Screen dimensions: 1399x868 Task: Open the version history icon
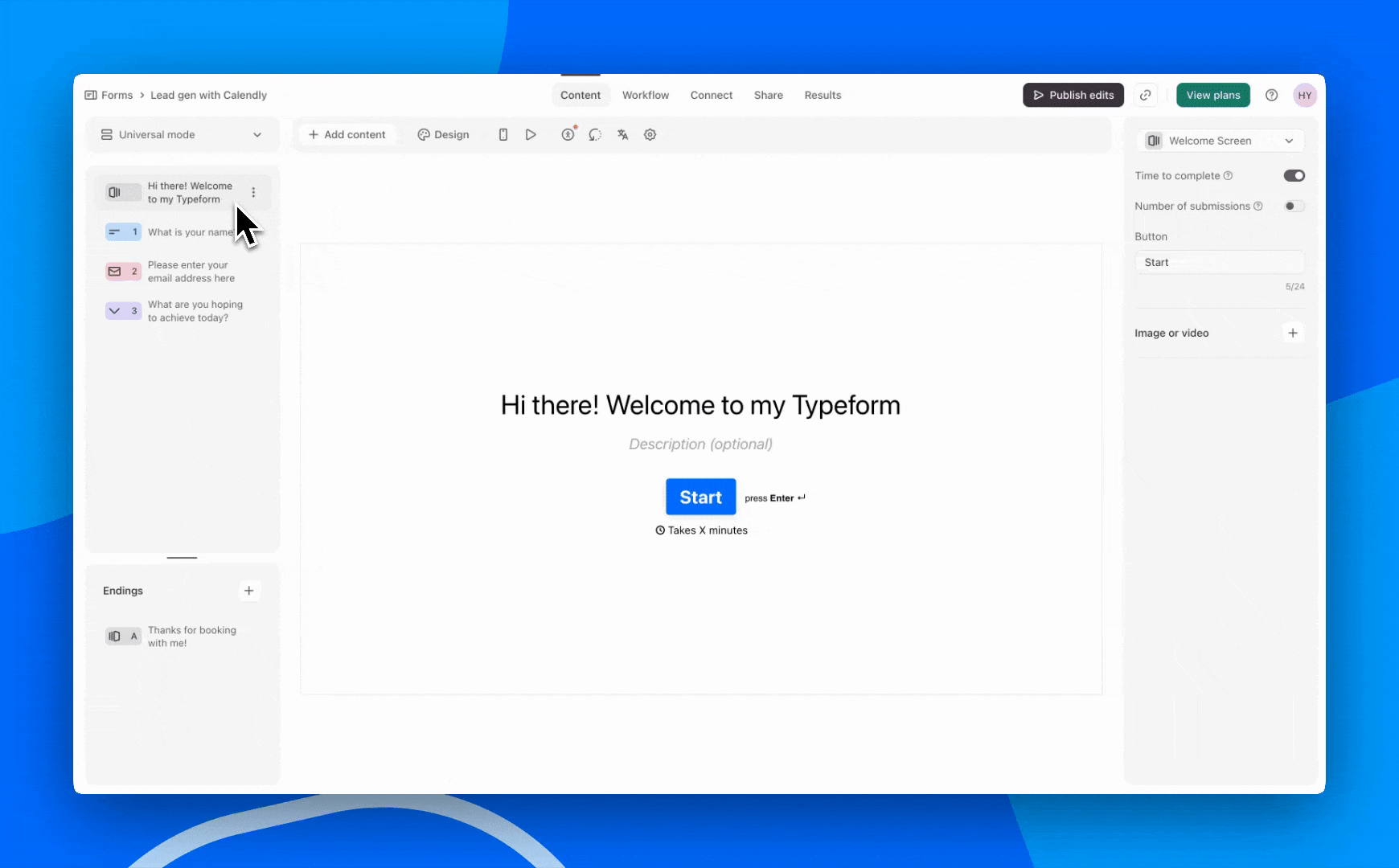click(x=595, y=134)
